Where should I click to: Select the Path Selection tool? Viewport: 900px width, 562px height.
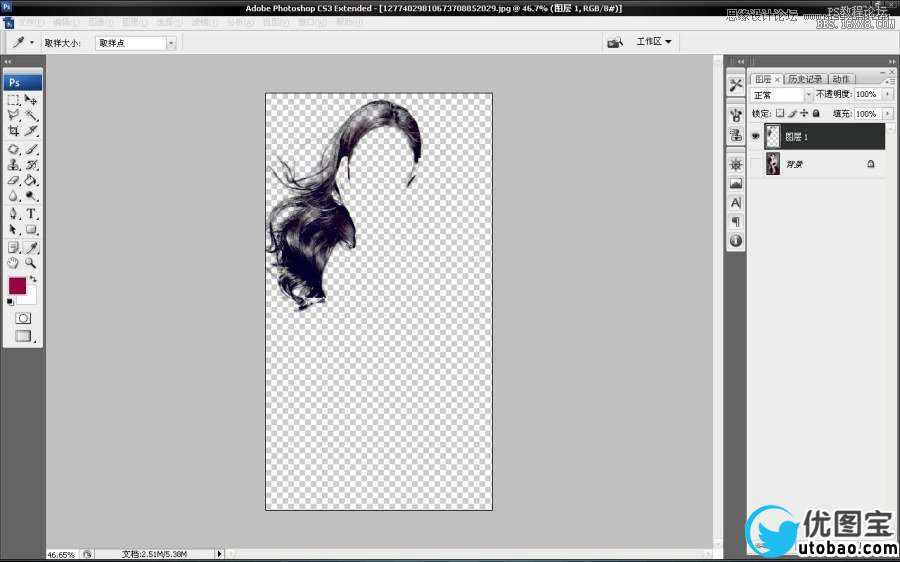[x=14, y=230]
